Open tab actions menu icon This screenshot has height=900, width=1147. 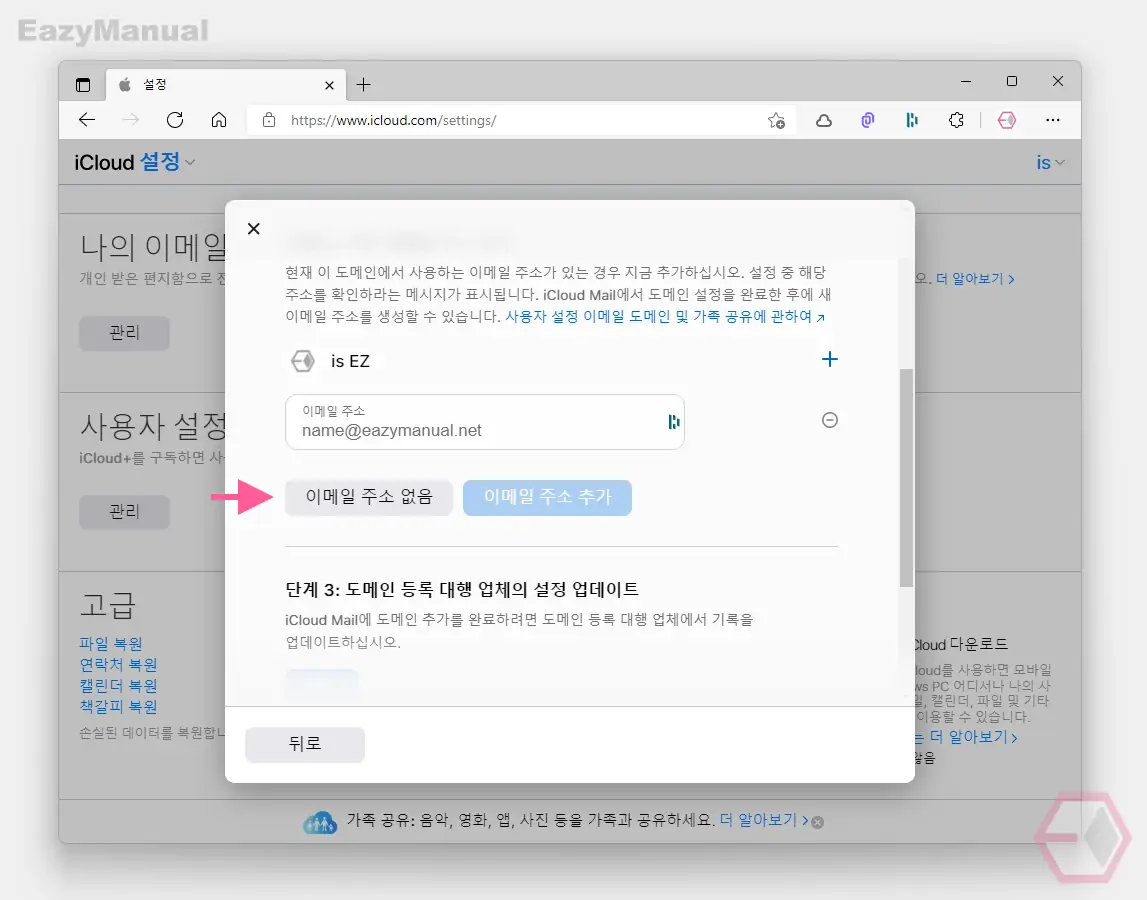tap(83, 85)
